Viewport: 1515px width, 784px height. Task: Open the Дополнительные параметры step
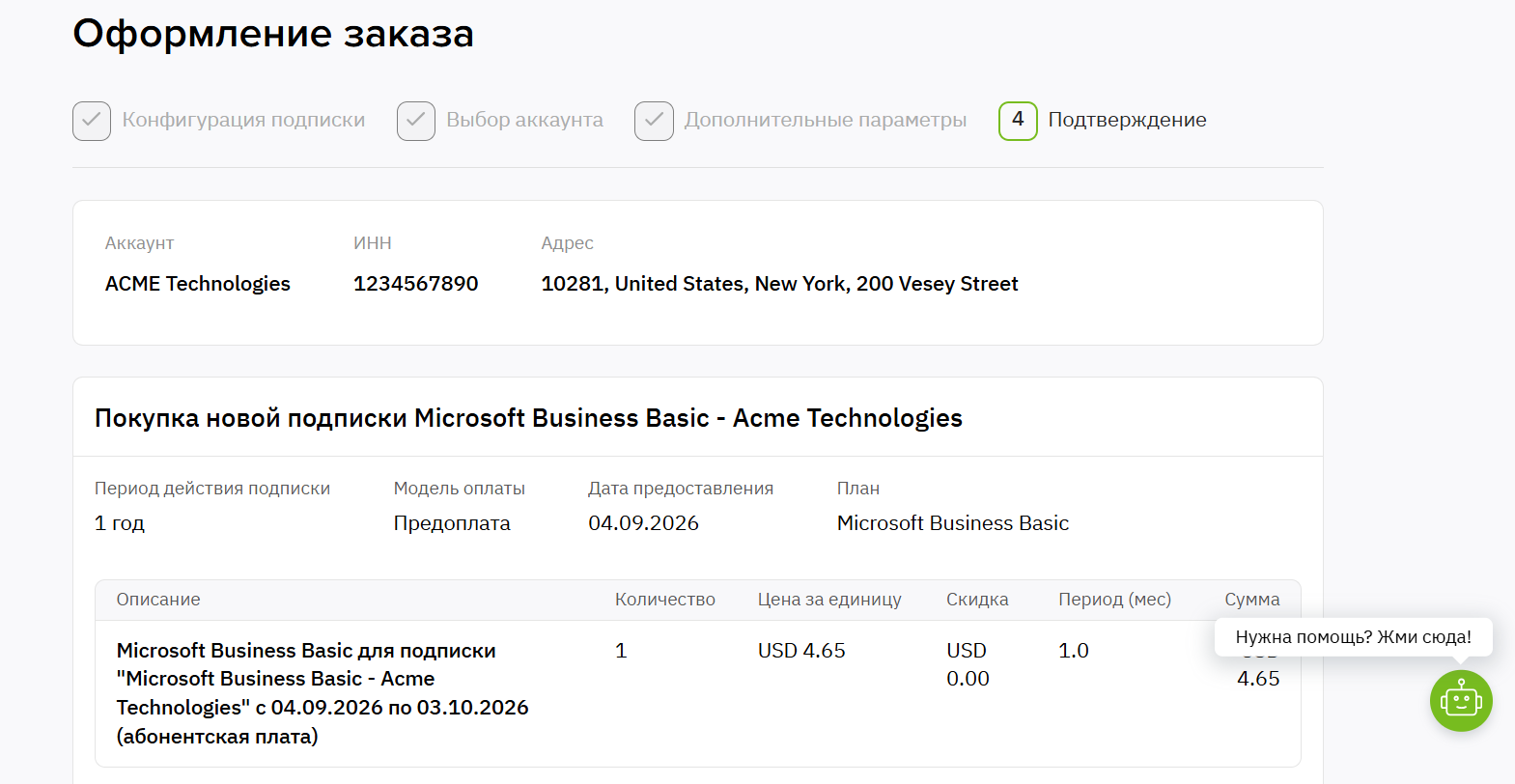tap(826, 120)
